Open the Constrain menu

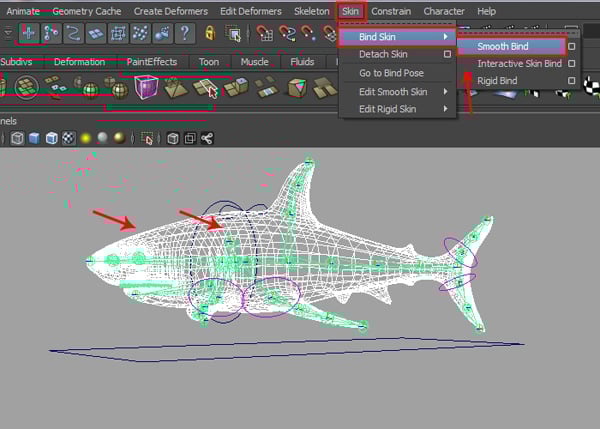[391, 11]
